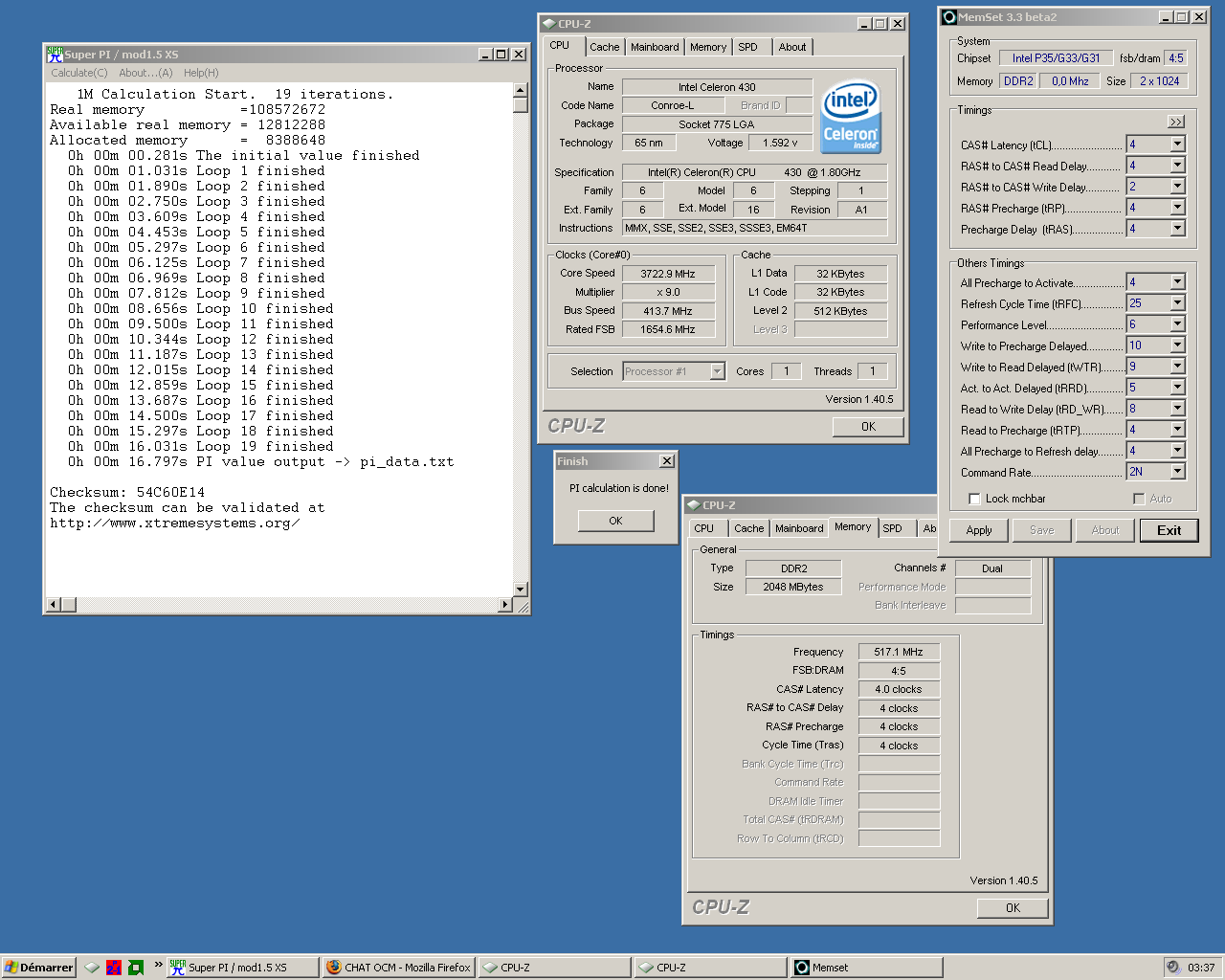Click the Save button in MemSet
Viewport: 1225px width, 980px height.
pos(1042,530)
